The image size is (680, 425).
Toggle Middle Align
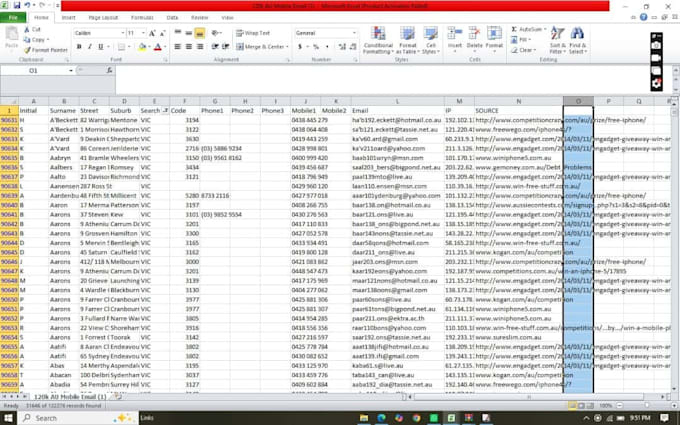pyautogui.click(x=189, y=33)
